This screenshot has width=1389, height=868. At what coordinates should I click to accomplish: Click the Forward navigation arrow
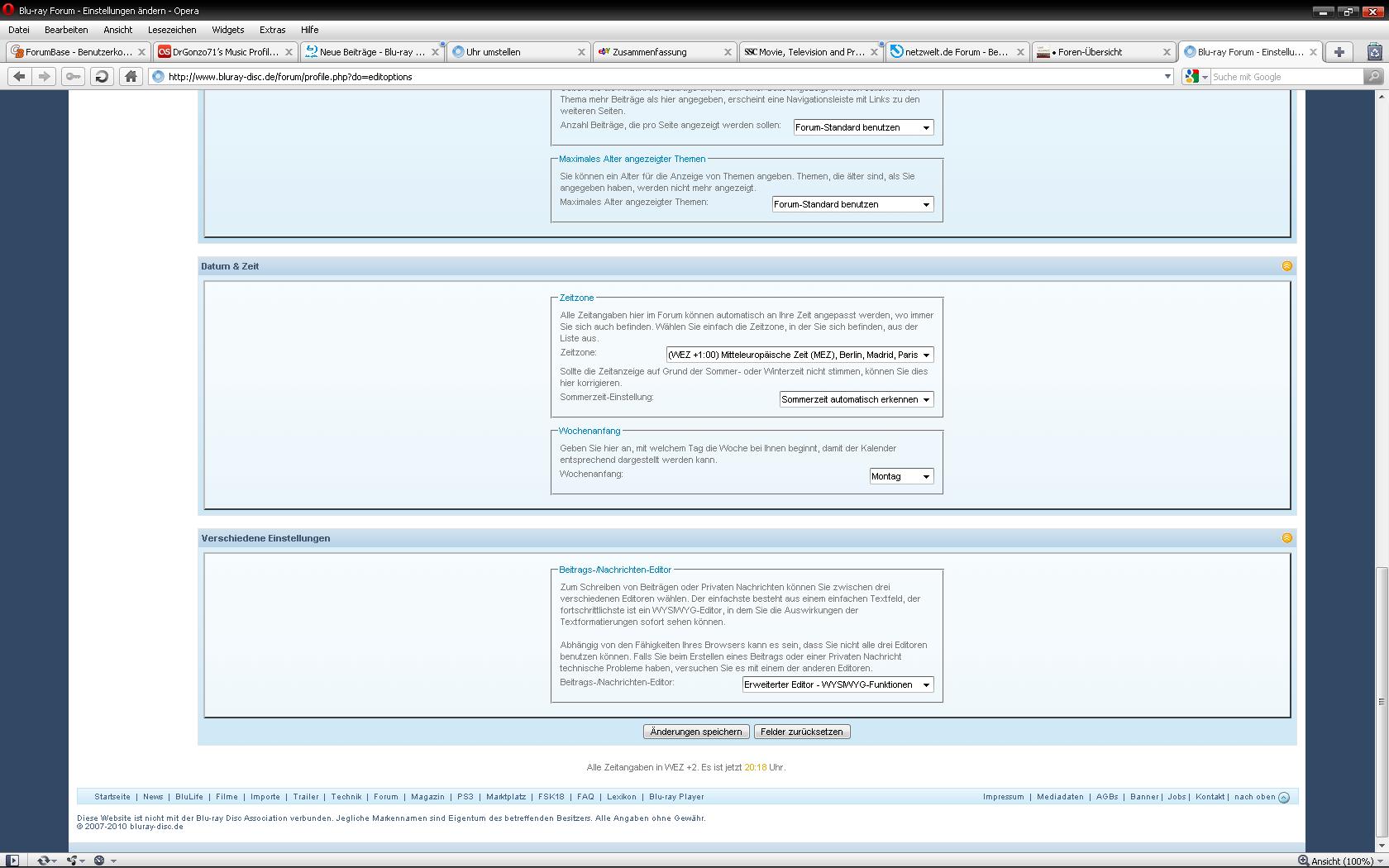tap(45, 76)
